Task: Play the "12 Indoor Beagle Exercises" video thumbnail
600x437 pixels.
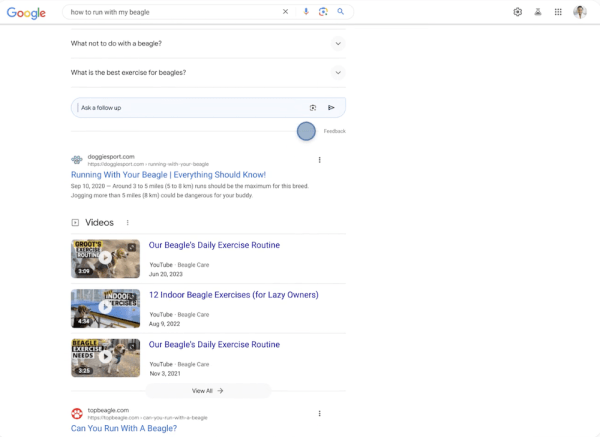Action: [x=105, y=308]
